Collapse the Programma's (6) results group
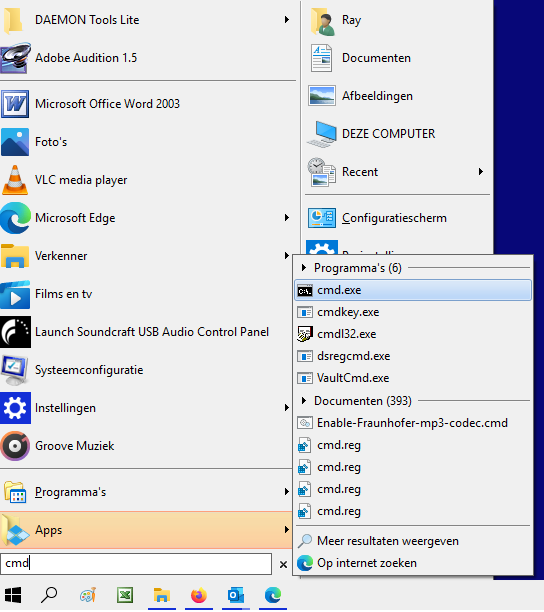 click(304, 268)
